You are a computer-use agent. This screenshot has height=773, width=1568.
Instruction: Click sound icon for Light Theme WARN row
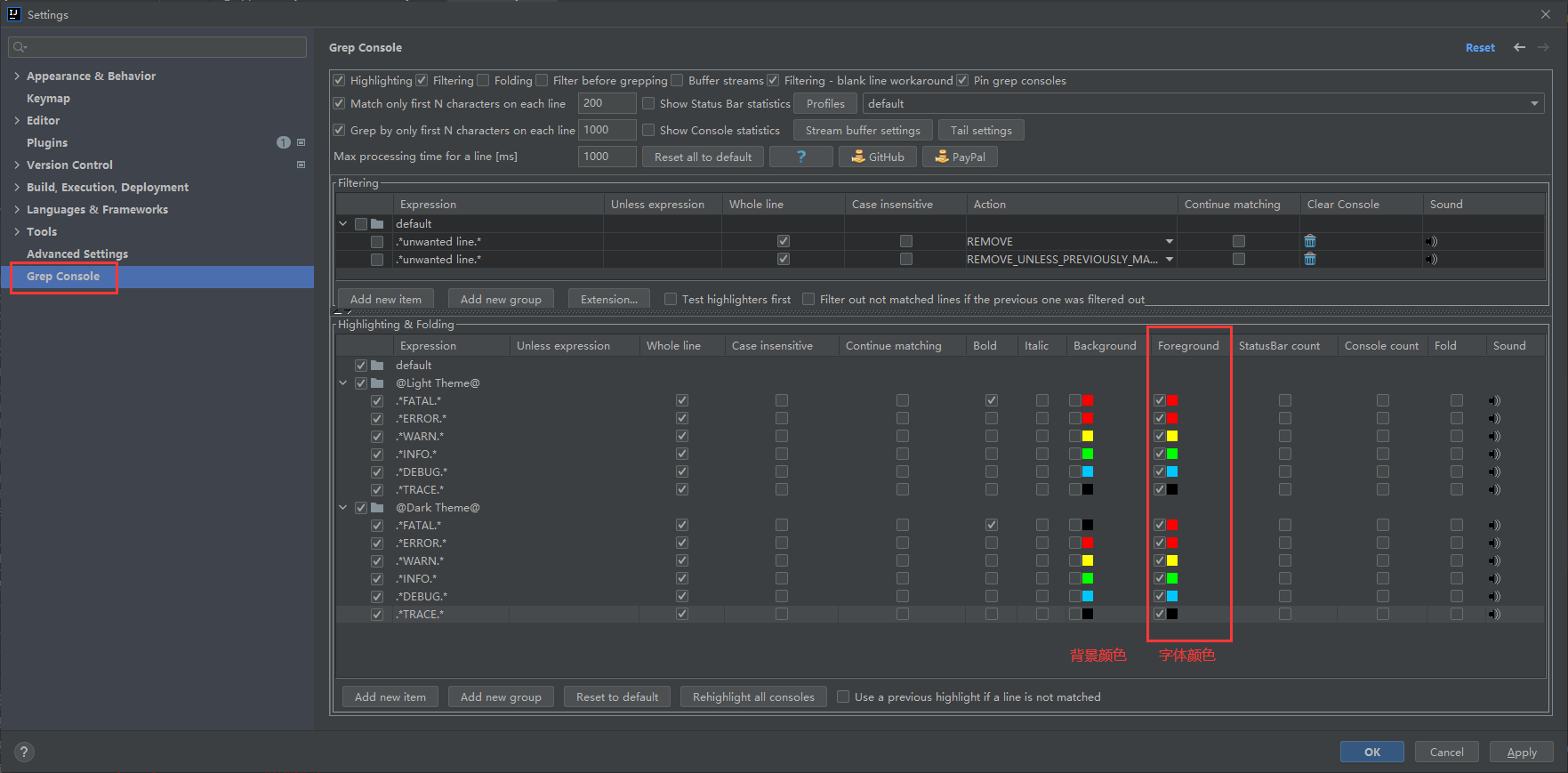coord(1494,437)
